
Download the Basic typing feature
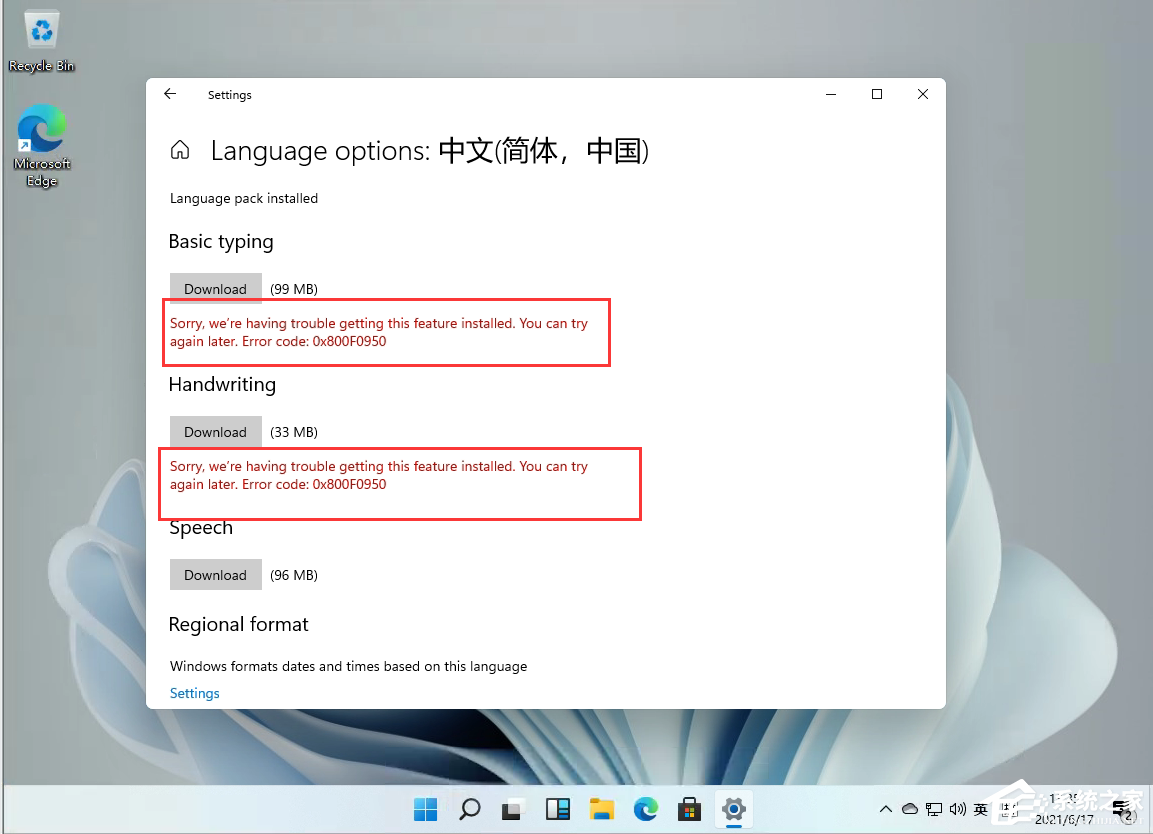coord(215,288)
